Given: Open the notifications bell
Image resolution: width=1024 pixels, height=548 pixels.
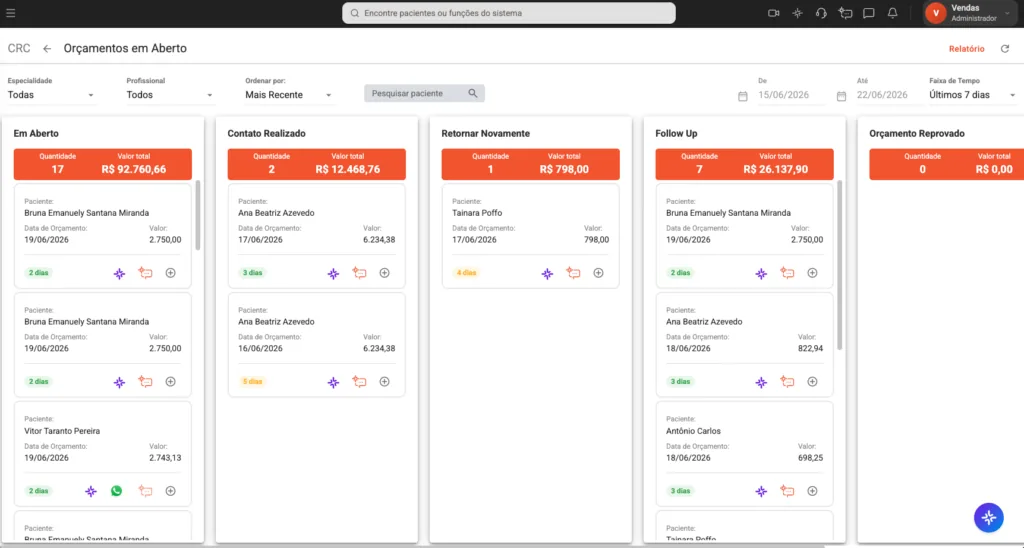Looking at the screenshot, I should [x=893, y=13].
